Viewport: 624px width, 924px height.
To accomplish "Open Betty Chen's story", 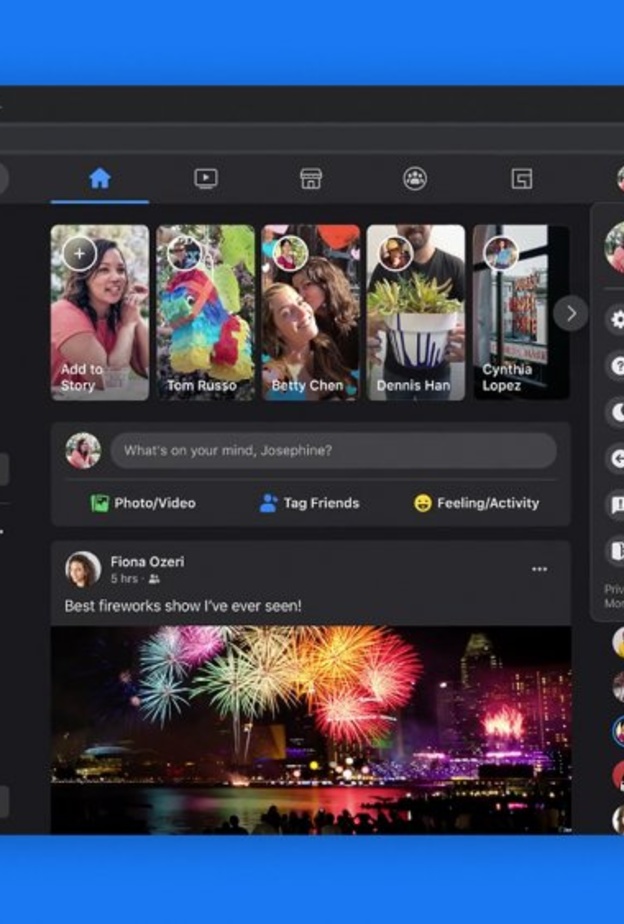I will click(311, 312).
